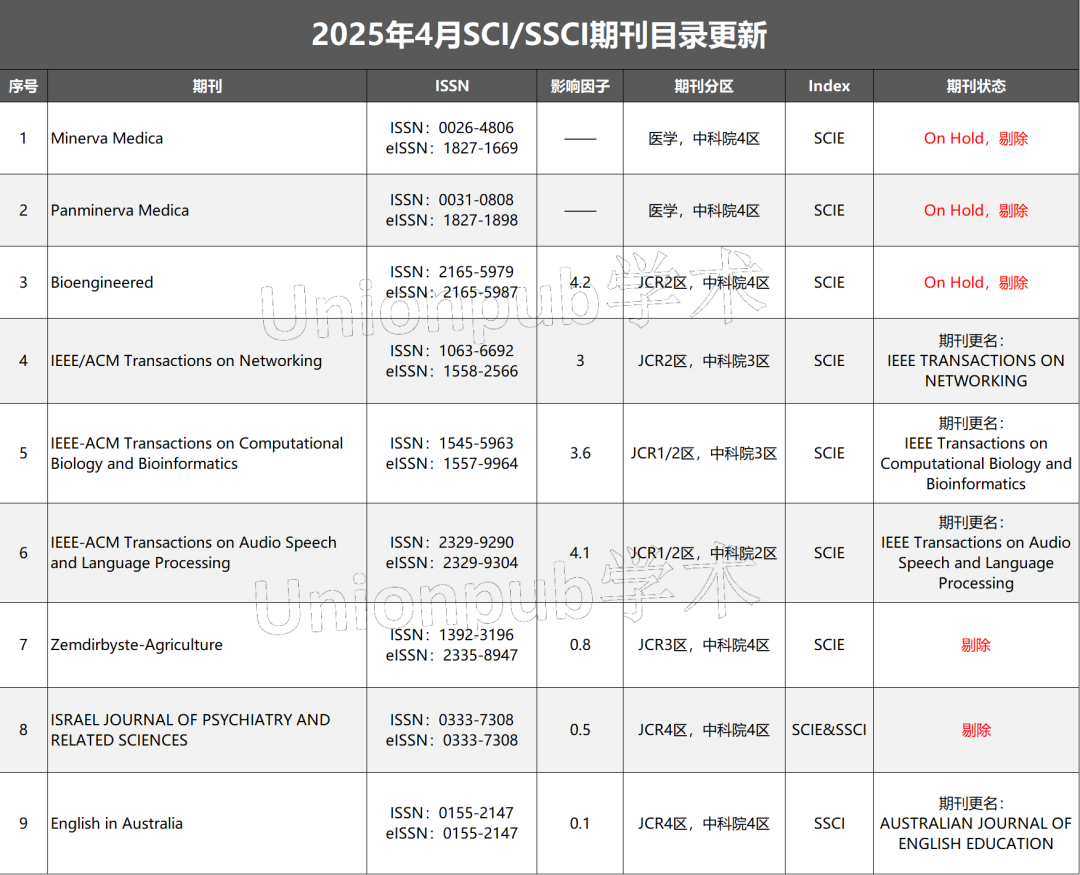Click journal name Panminerva Medica
The width and height of the screenshot is (1080, 875).
pos(120,210)
